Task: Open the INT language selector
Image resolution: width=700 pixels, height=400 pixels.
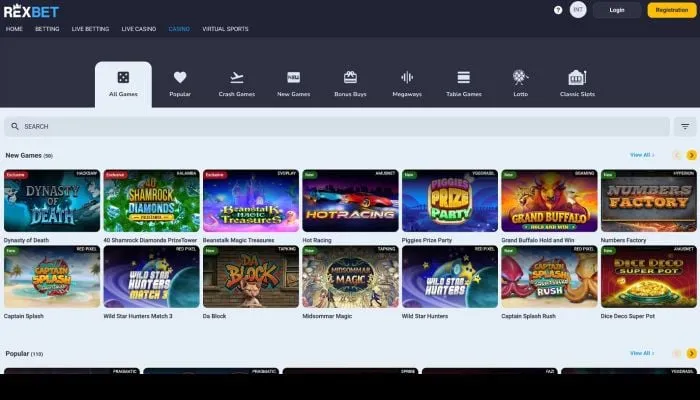Action: [578, 9]
